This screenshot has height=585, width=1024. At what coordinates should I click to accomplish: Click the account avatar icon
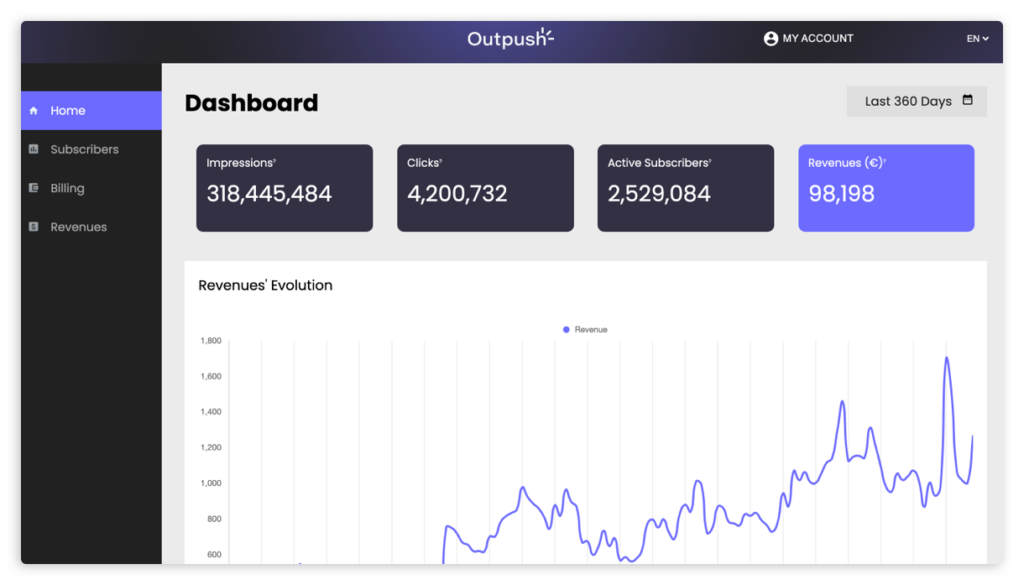tap(770, 39)
